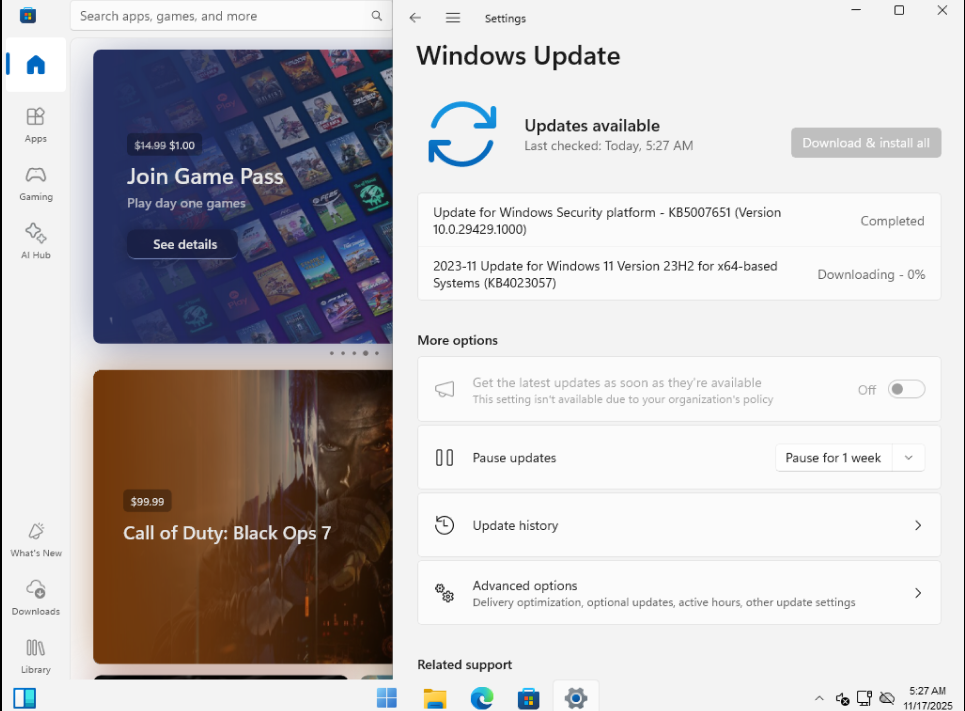Open AI Hub in Store sidebar
965x711 pixels.
pos(36,241)
